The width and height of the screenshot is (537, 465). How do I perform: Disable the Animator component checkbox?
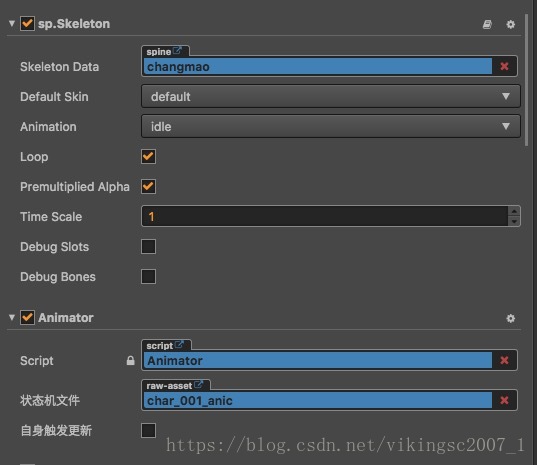coord(27,317)
